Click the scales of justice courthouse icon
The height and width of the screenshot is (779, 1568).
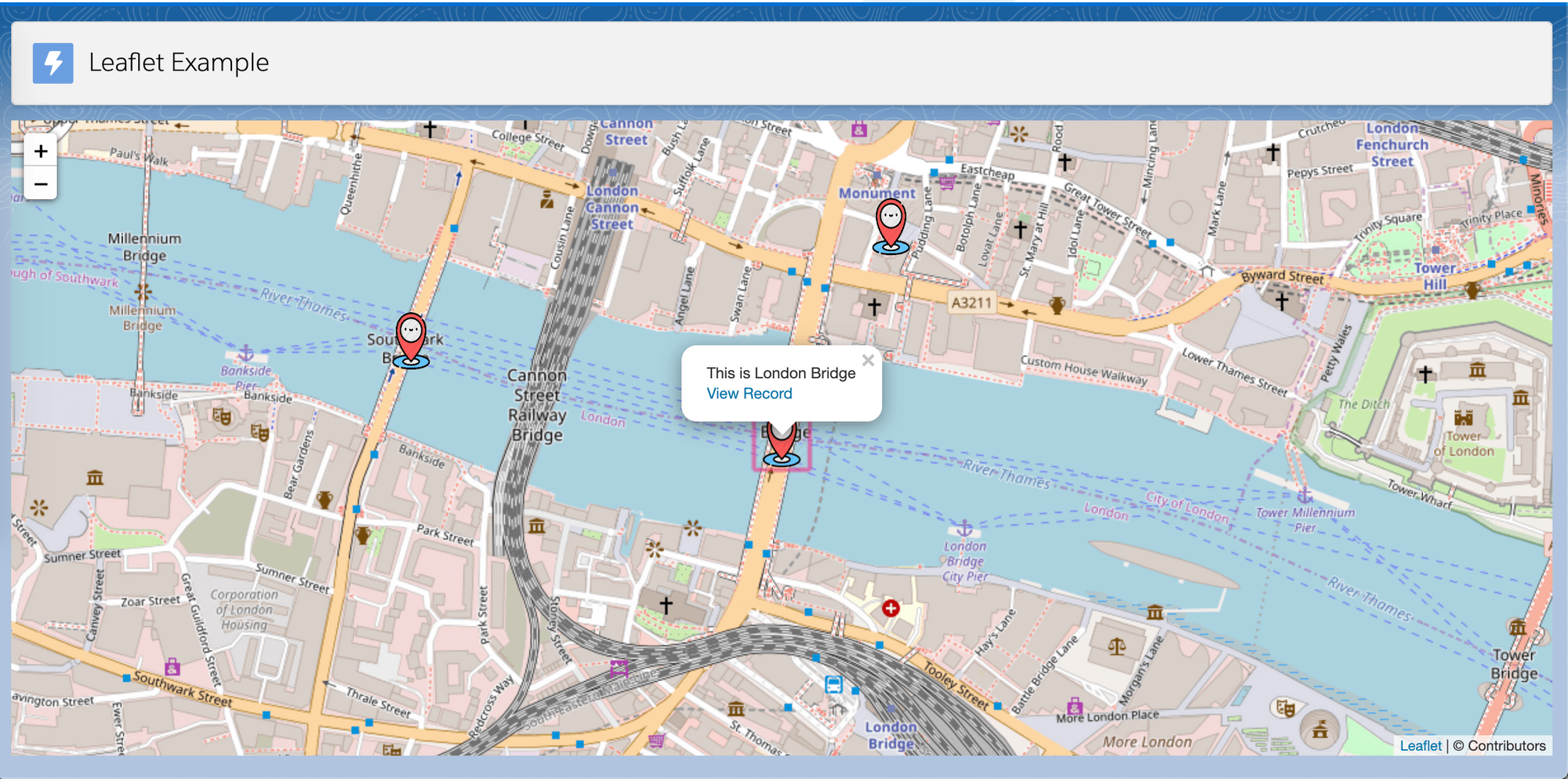pyautogui.click(x=1116, y=646)
